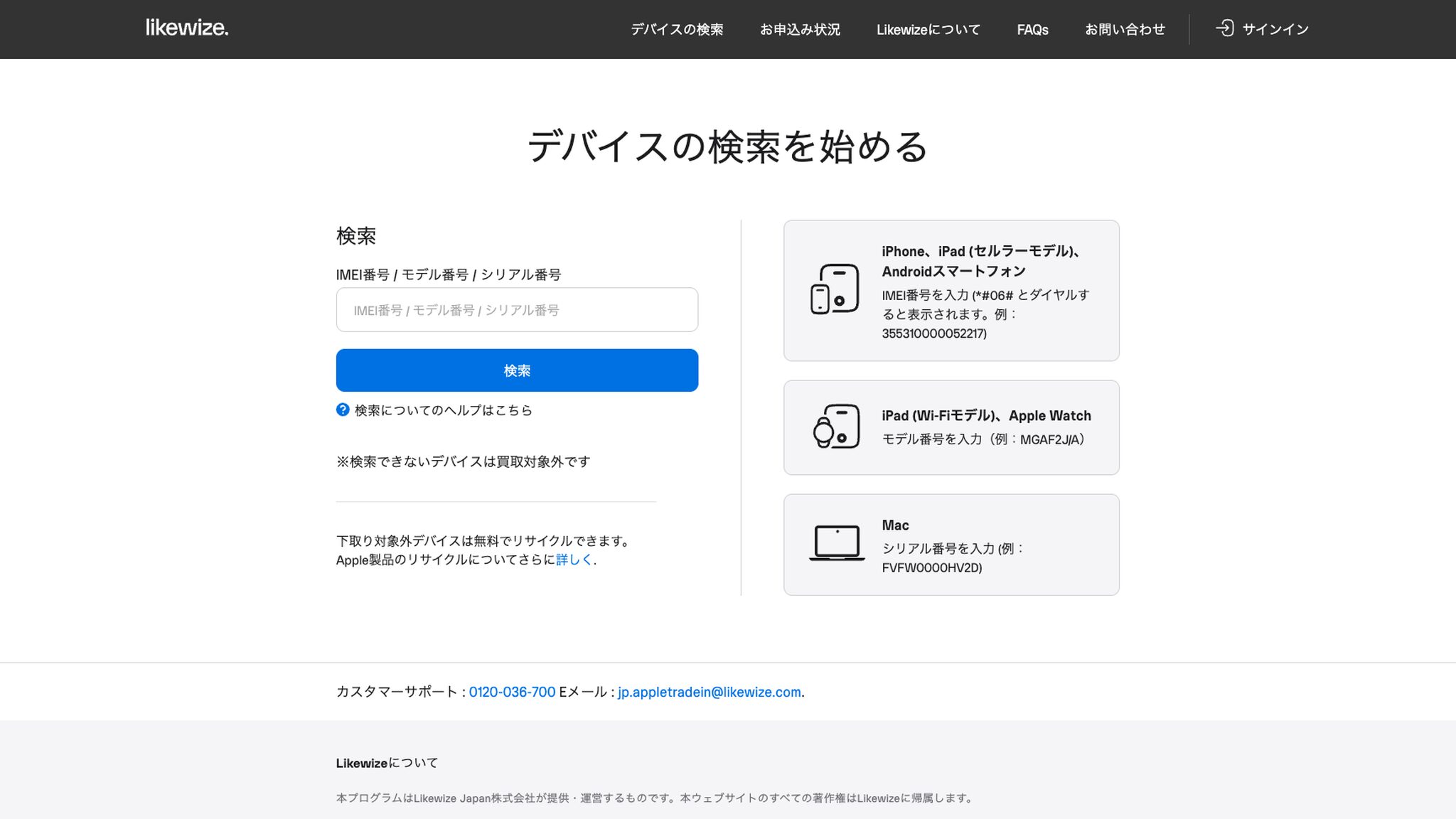
Task: Click example serial FVFW0000HV2D text
Action: tap(931, 567)
